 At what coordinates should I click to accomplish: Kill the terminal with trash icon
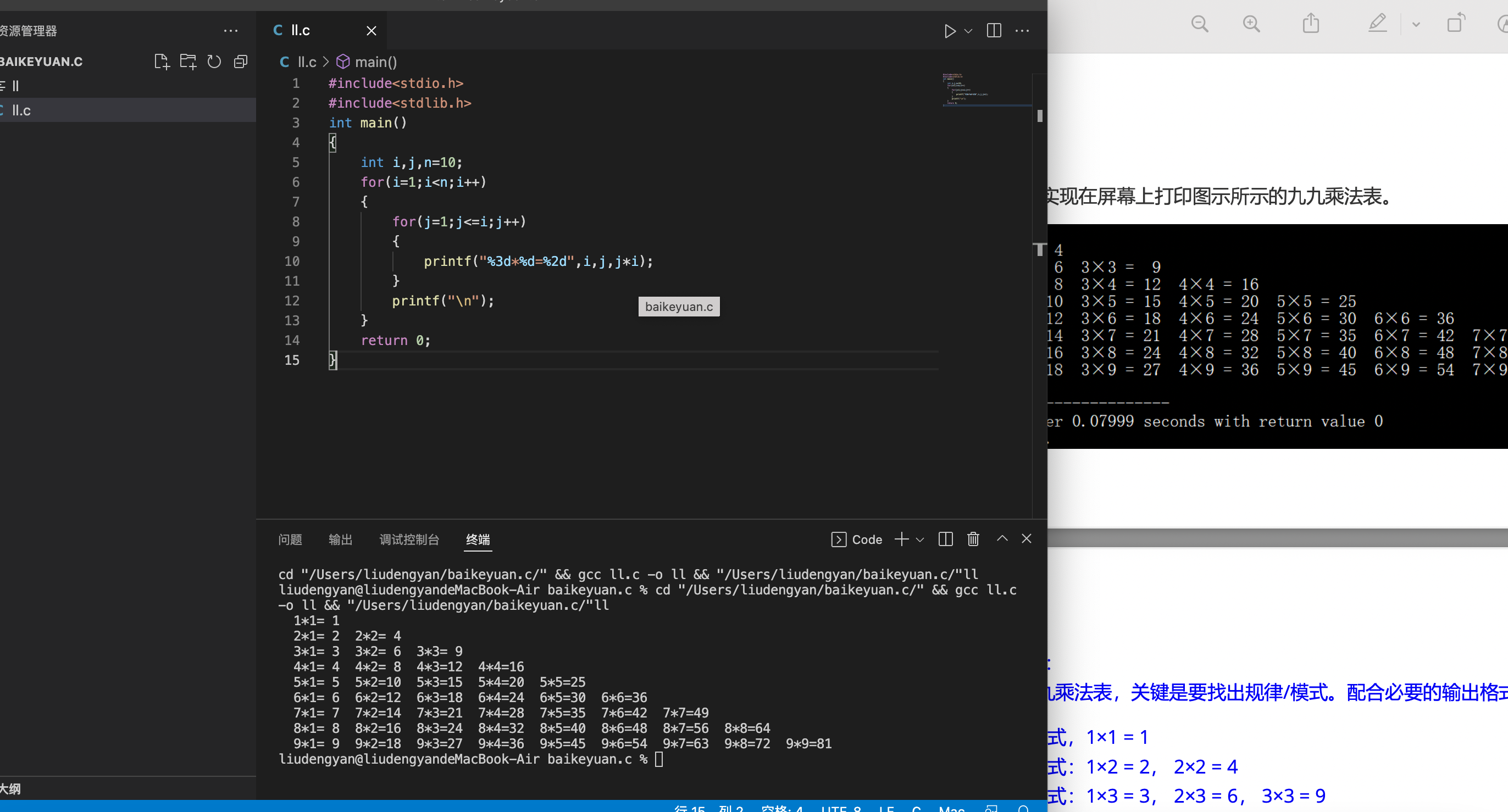click(x=973, y=539)
